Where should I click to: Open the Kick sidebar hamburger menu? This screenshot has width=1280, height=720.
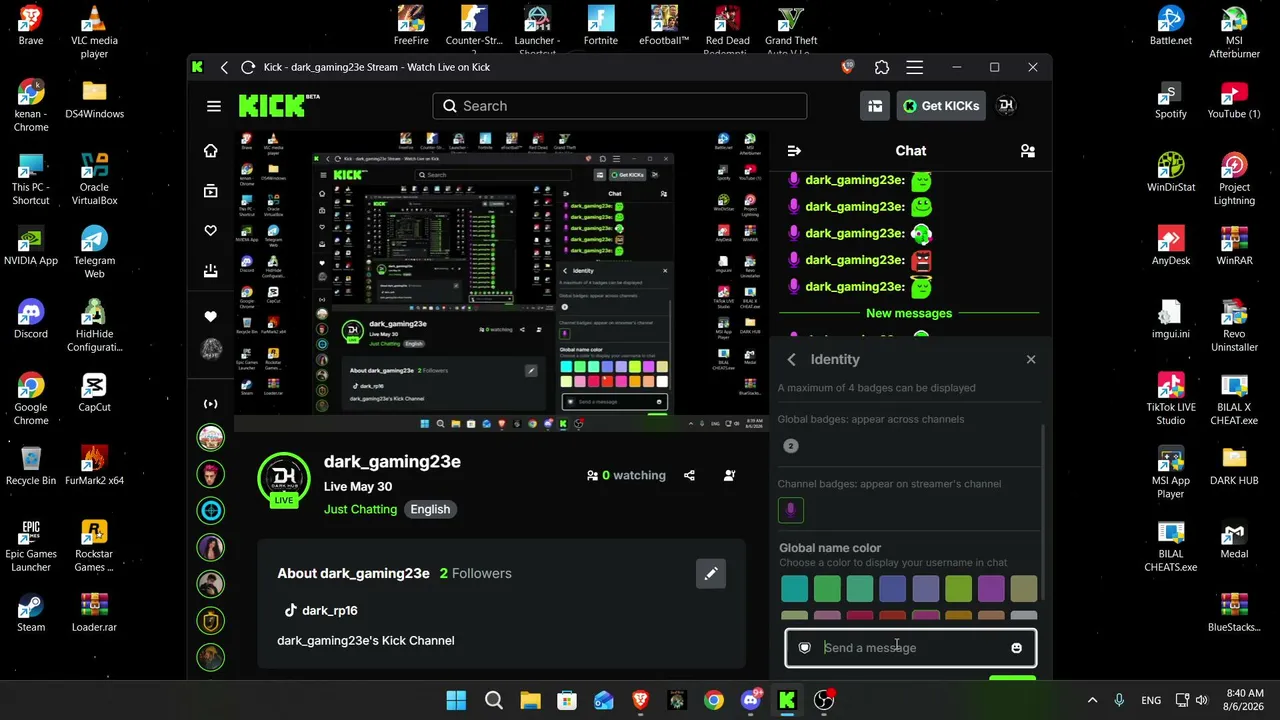[213, 106]
